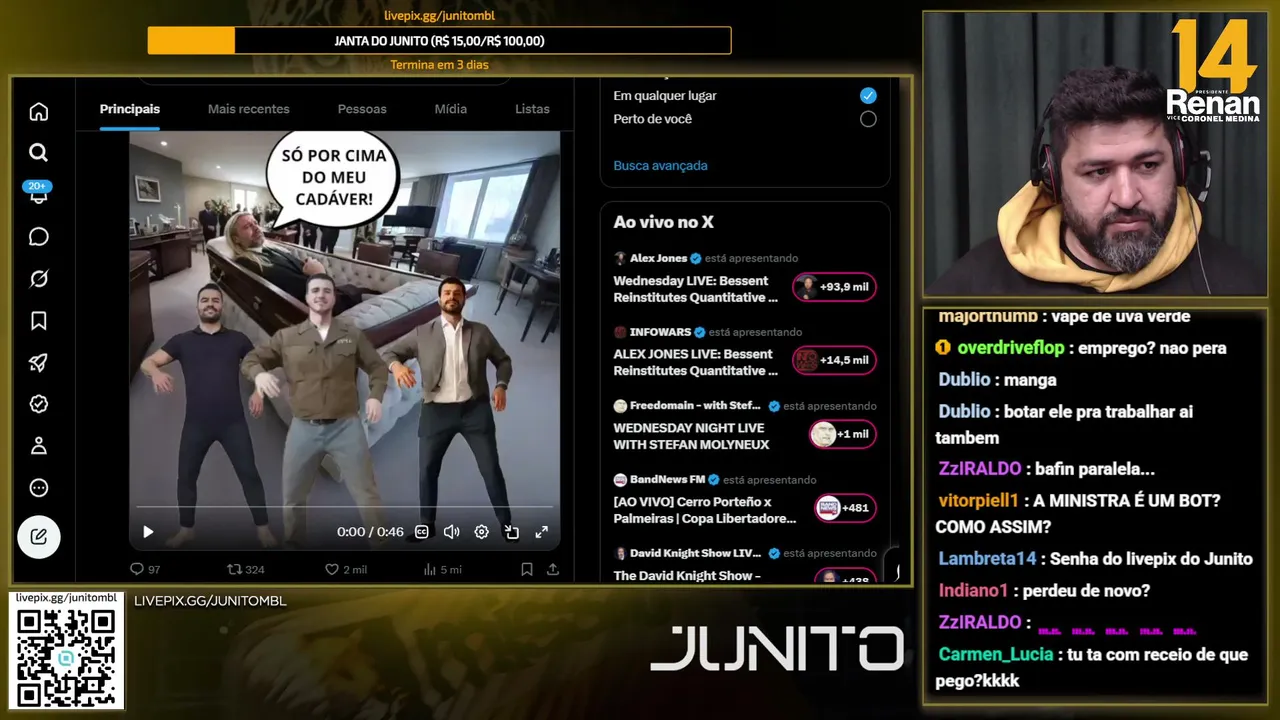Open replies with 97 comments
This screenshot has width=1280, height=720.
pos(145,569)
